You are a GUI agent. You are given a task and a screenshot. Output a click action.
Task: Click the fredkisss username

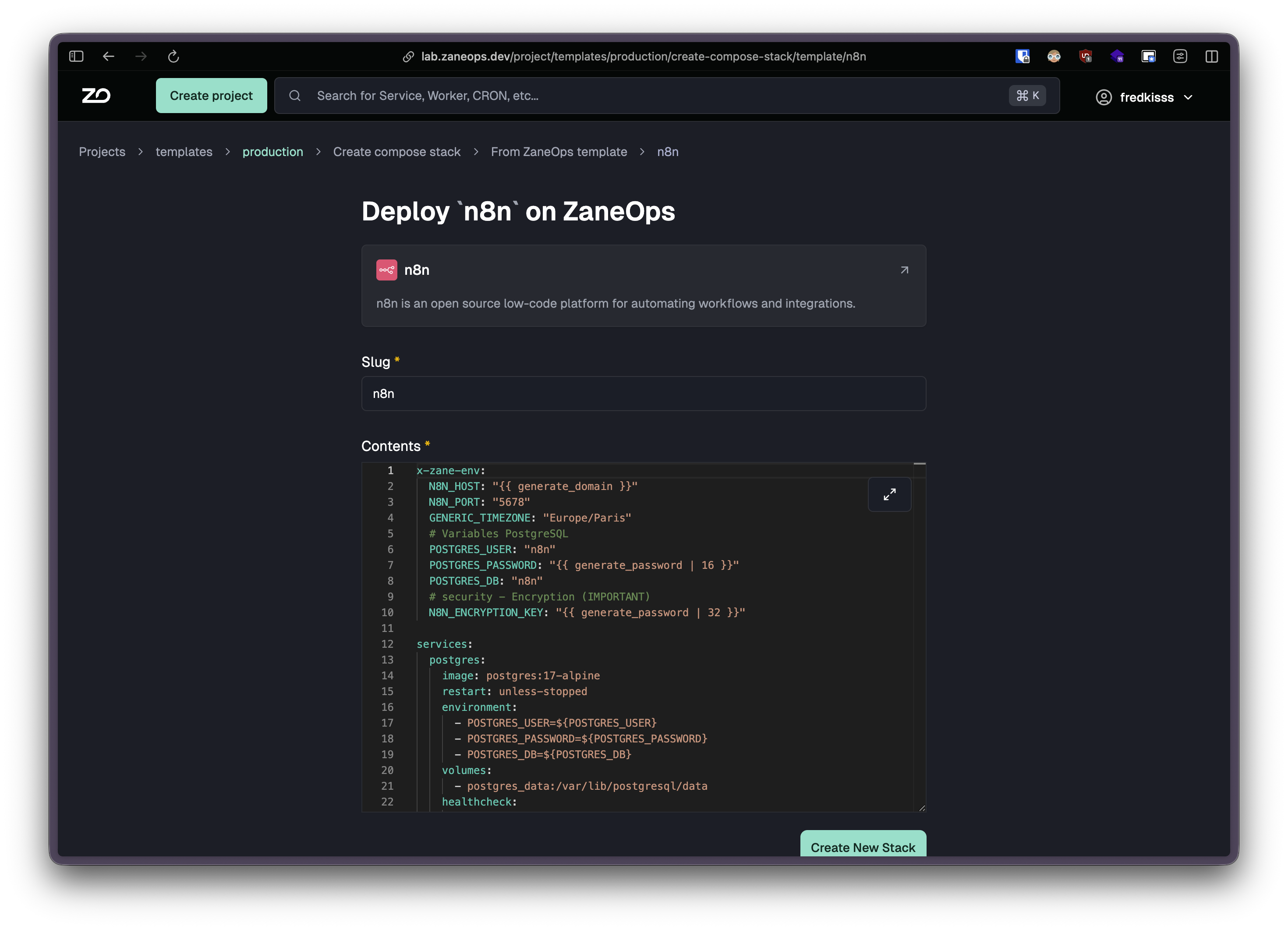coord(1146,97)
